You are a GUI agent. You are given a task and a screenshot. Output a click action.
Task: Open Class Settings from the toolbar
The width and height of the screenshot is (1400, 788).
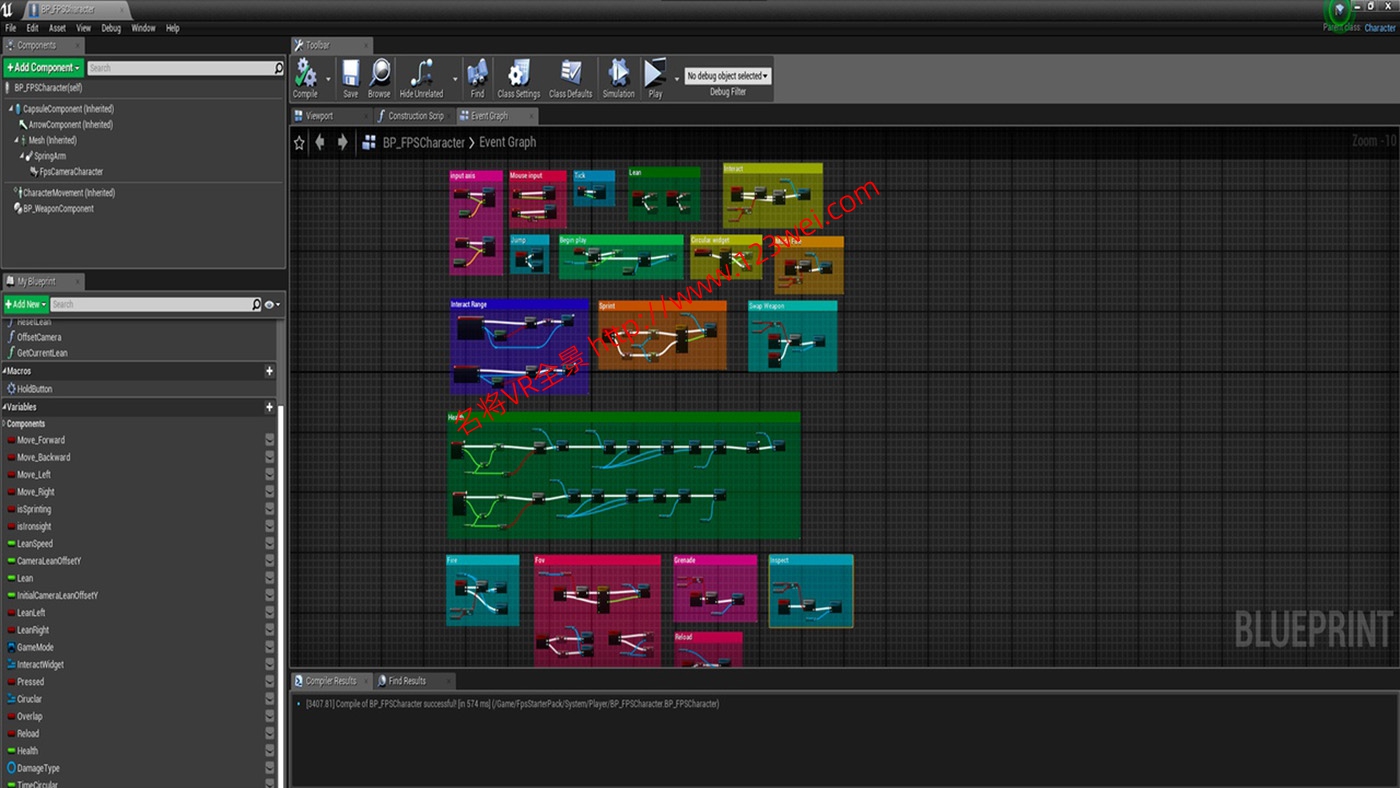tap(518, 77)
